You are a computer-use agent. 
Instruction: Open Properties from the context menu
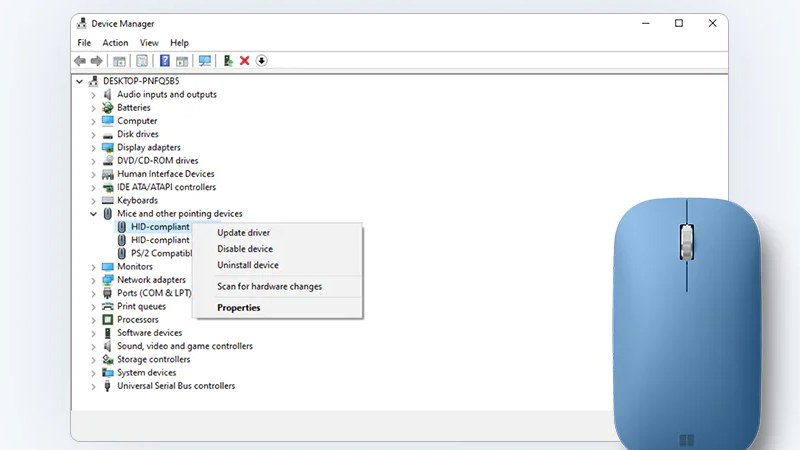coord(238,308)
